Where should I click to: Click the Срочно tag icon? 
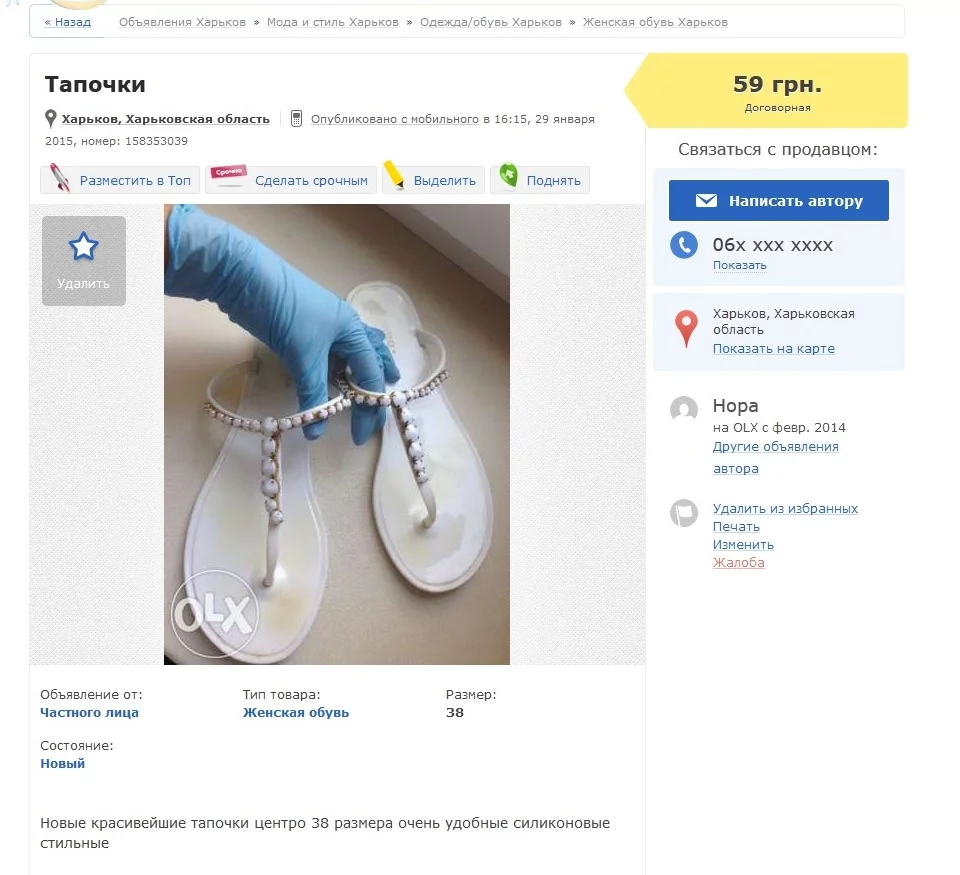coord(229,178)
